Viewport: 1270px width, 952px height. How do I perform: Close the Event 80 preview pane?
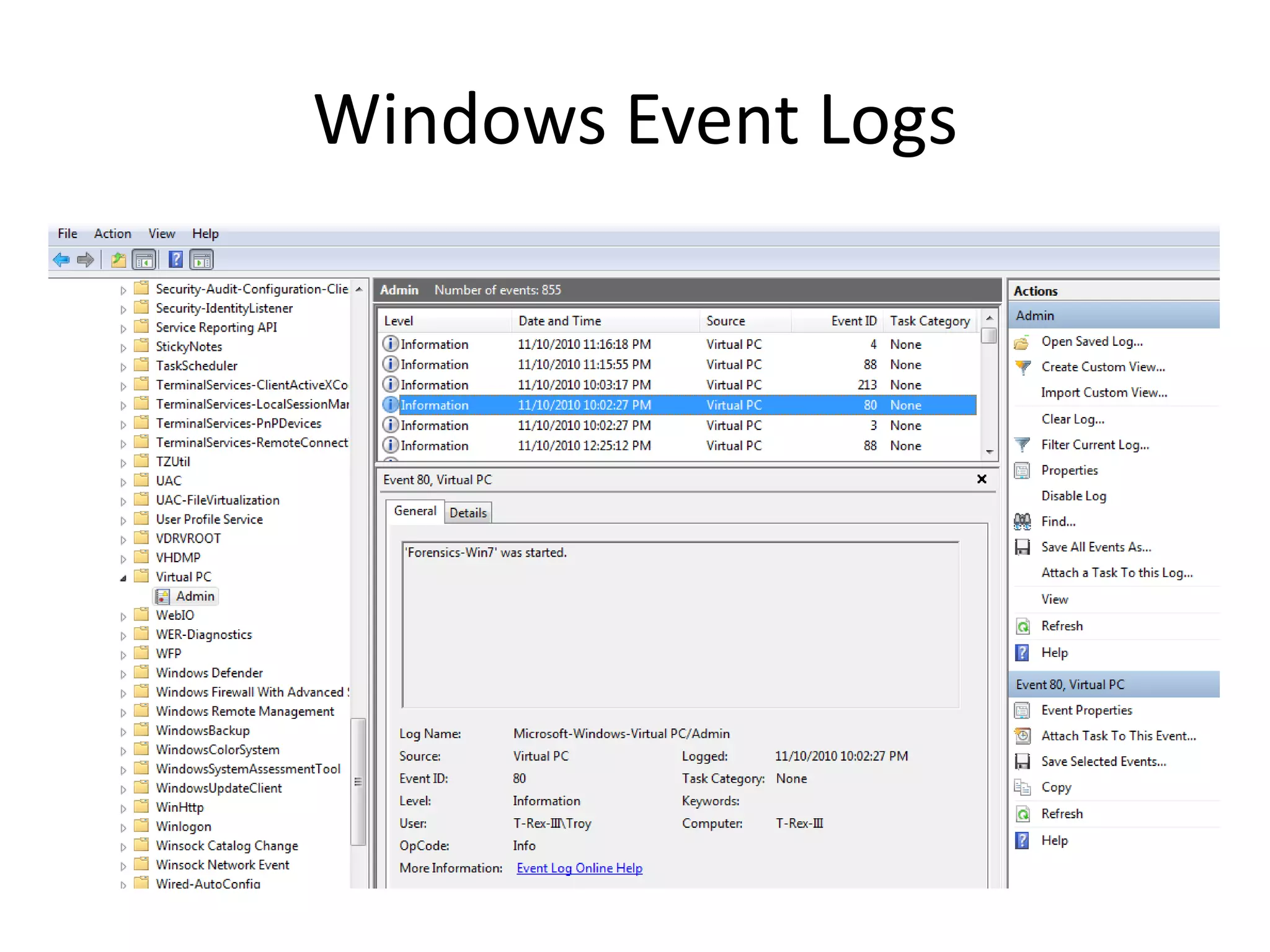click(982, 479)
